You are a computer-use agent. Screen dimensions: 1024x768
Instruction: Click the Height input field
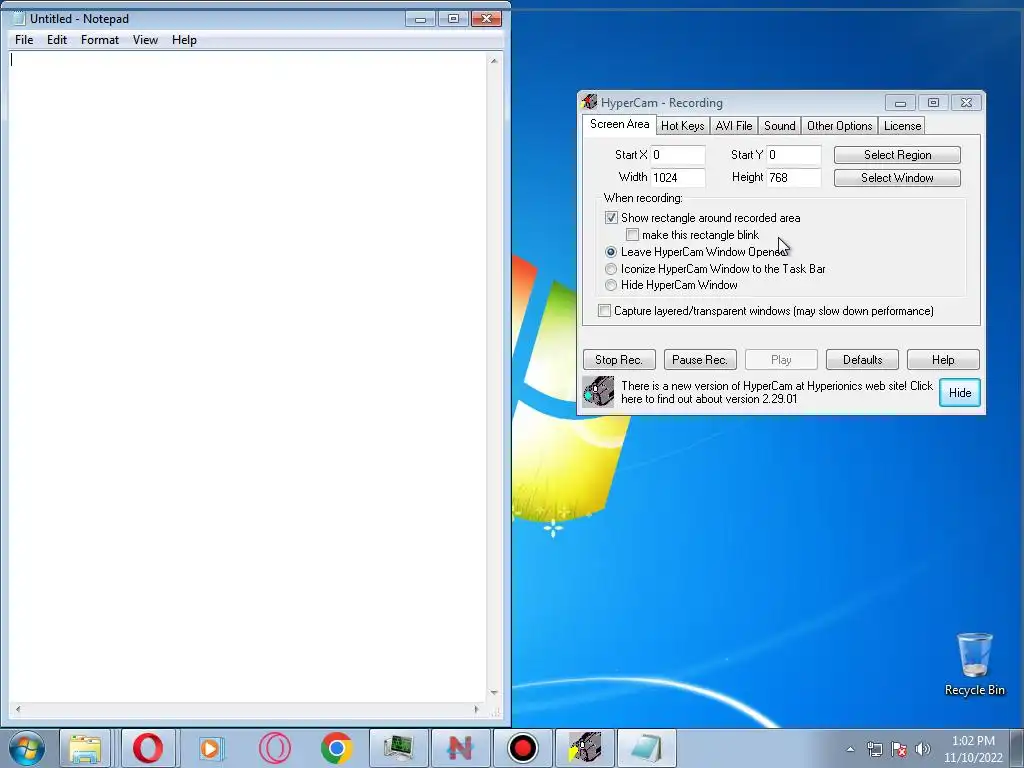click(x=793, y=178)
